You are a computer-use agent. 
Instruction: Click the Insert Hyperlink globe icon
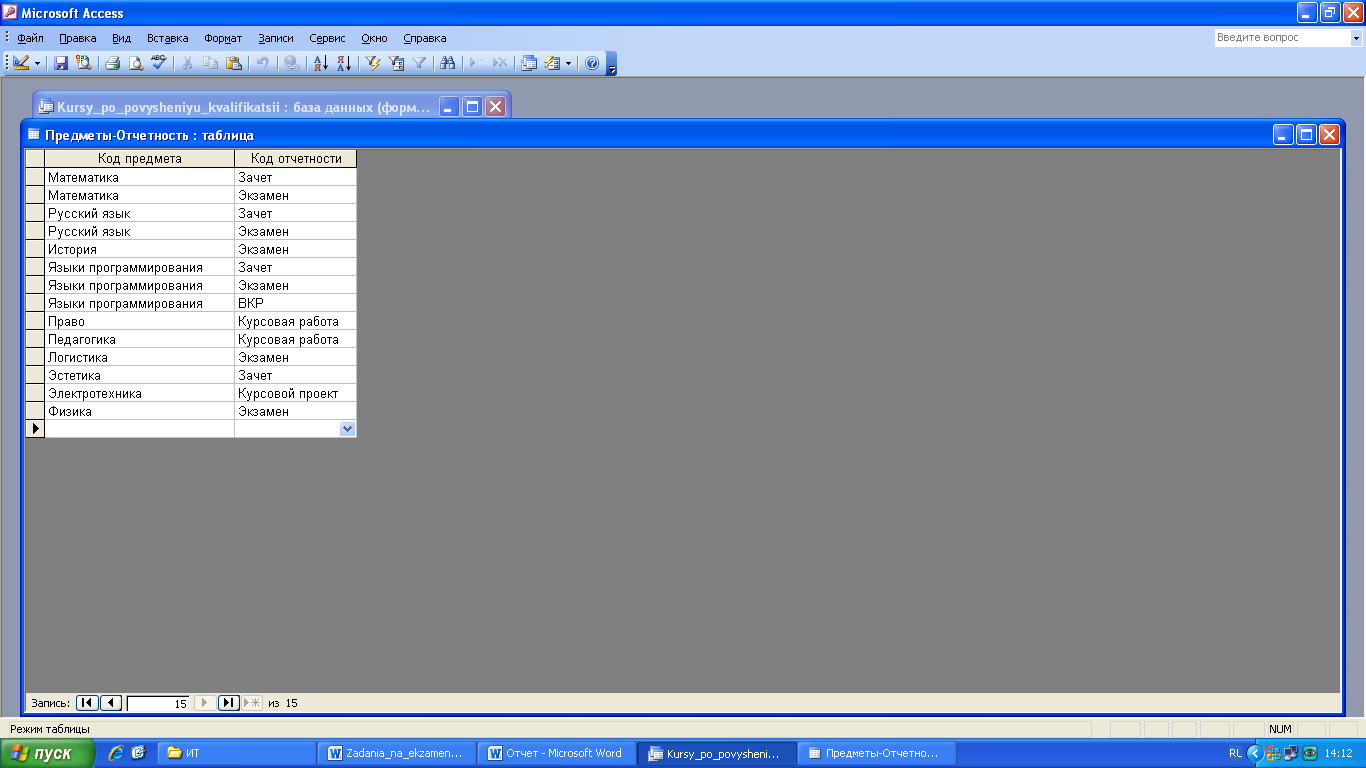coord(291,62)
